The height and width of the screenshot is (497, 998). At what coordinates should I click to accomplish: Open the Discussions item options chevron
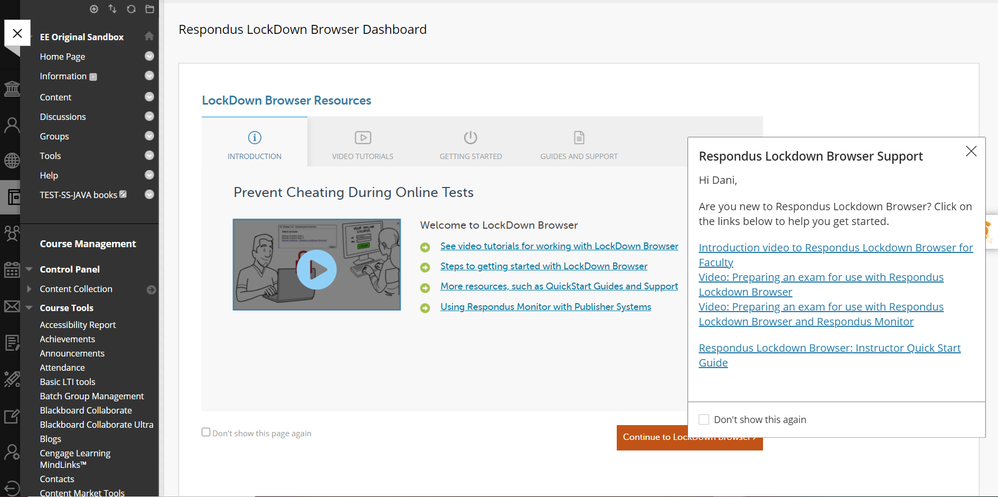click(x=150, y=116)
